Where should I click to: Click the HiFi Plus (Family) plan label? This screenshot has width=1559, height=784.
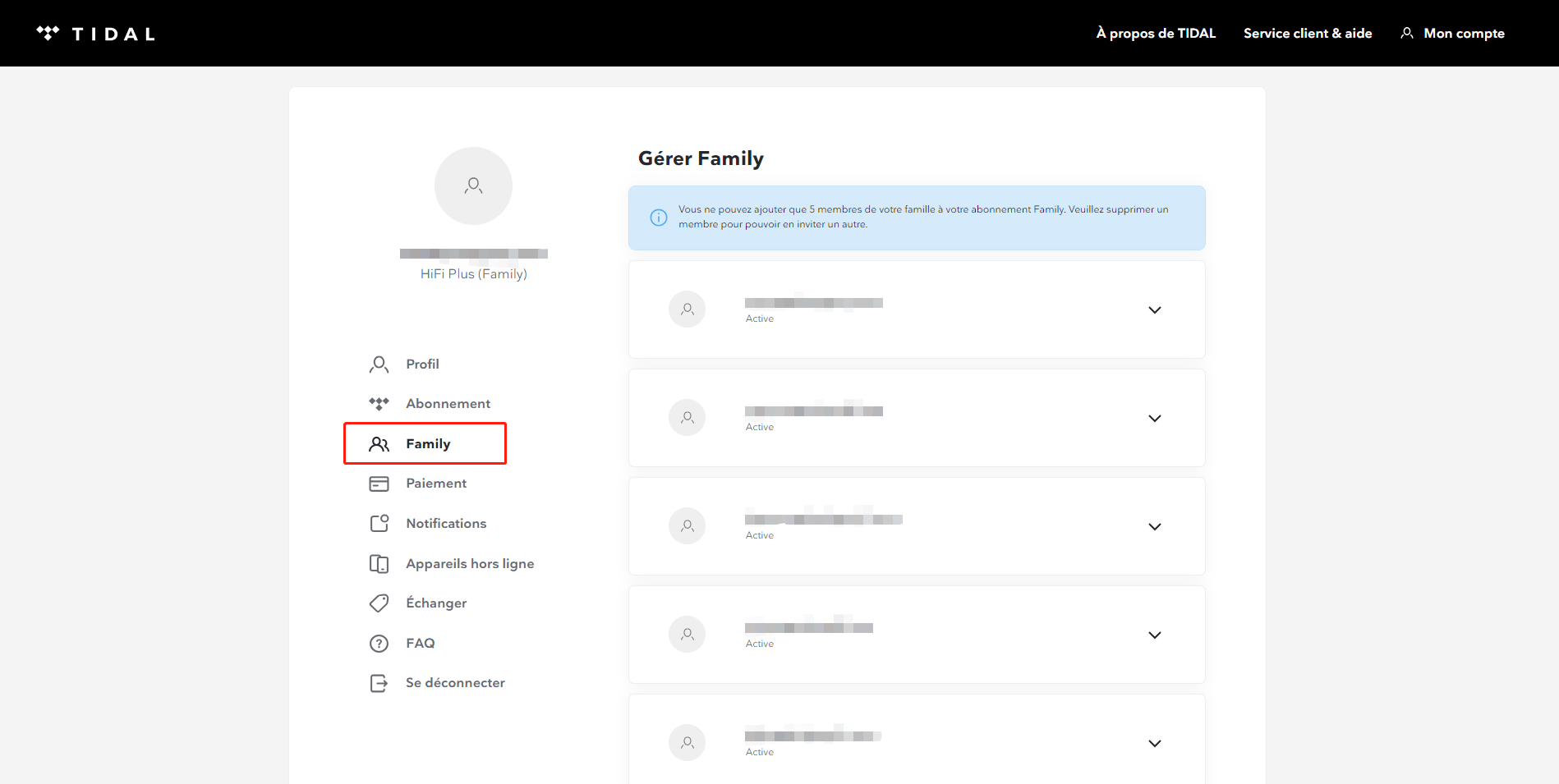click(x=474, y=274)
